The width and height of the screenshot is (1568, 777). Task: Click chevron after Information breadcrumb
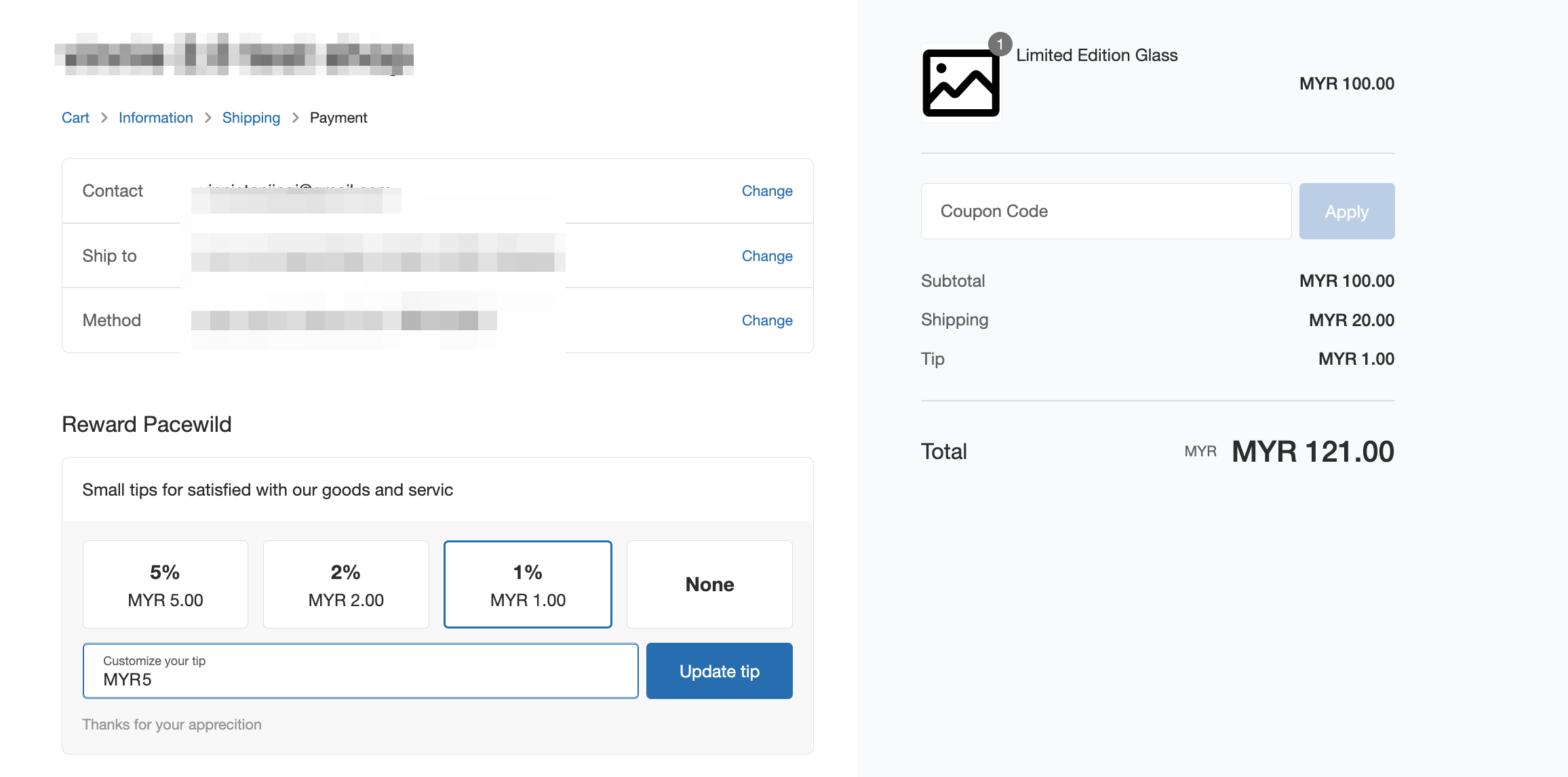tap(208, 118)
